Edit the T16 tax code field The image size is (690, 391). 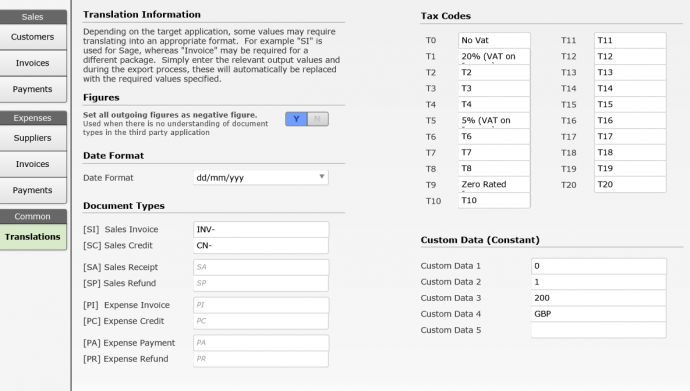point(630,121)
